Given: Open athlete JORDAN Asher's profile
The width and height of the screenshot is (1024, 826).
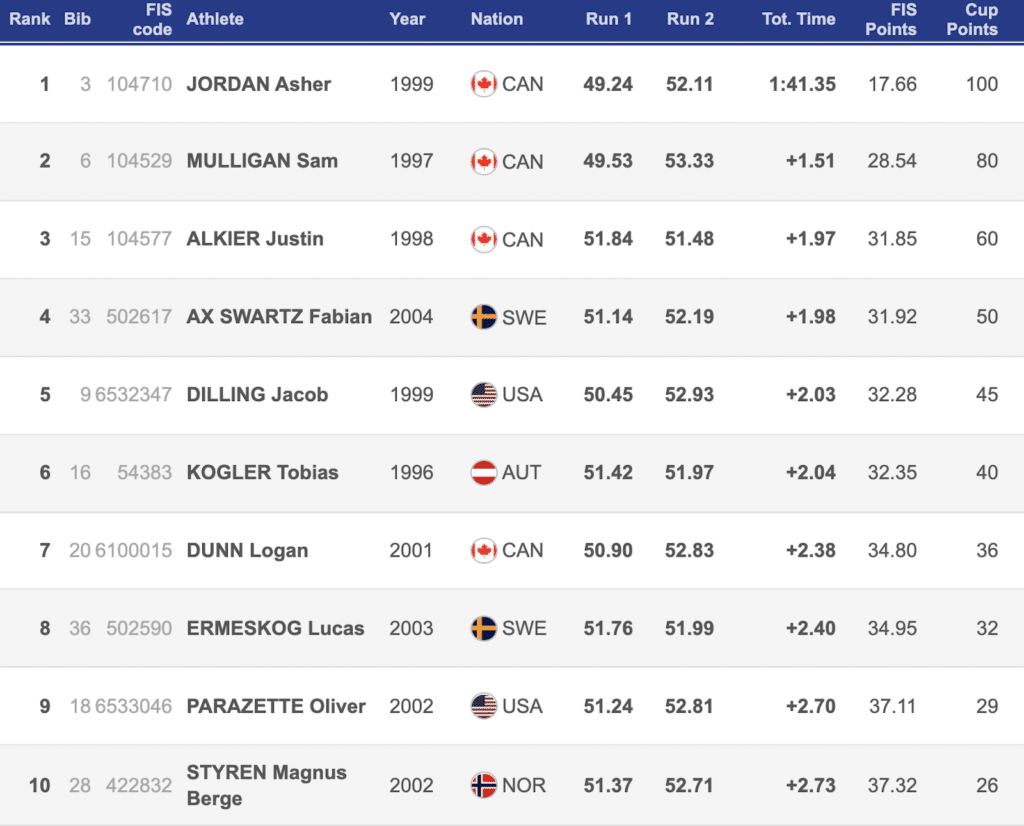Looking at the screenshot, I should pyautogui.click(x=258, y=84).
